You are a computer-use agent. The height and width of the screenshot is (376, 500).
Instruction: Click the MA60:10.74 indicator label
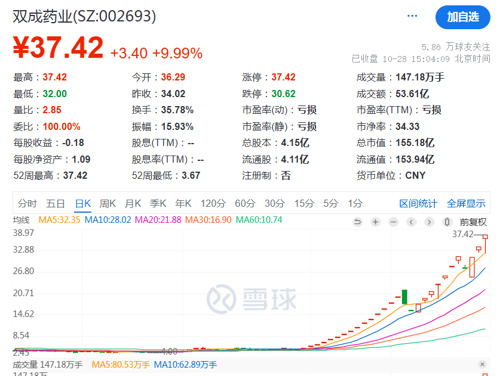[x=259, y=220]
